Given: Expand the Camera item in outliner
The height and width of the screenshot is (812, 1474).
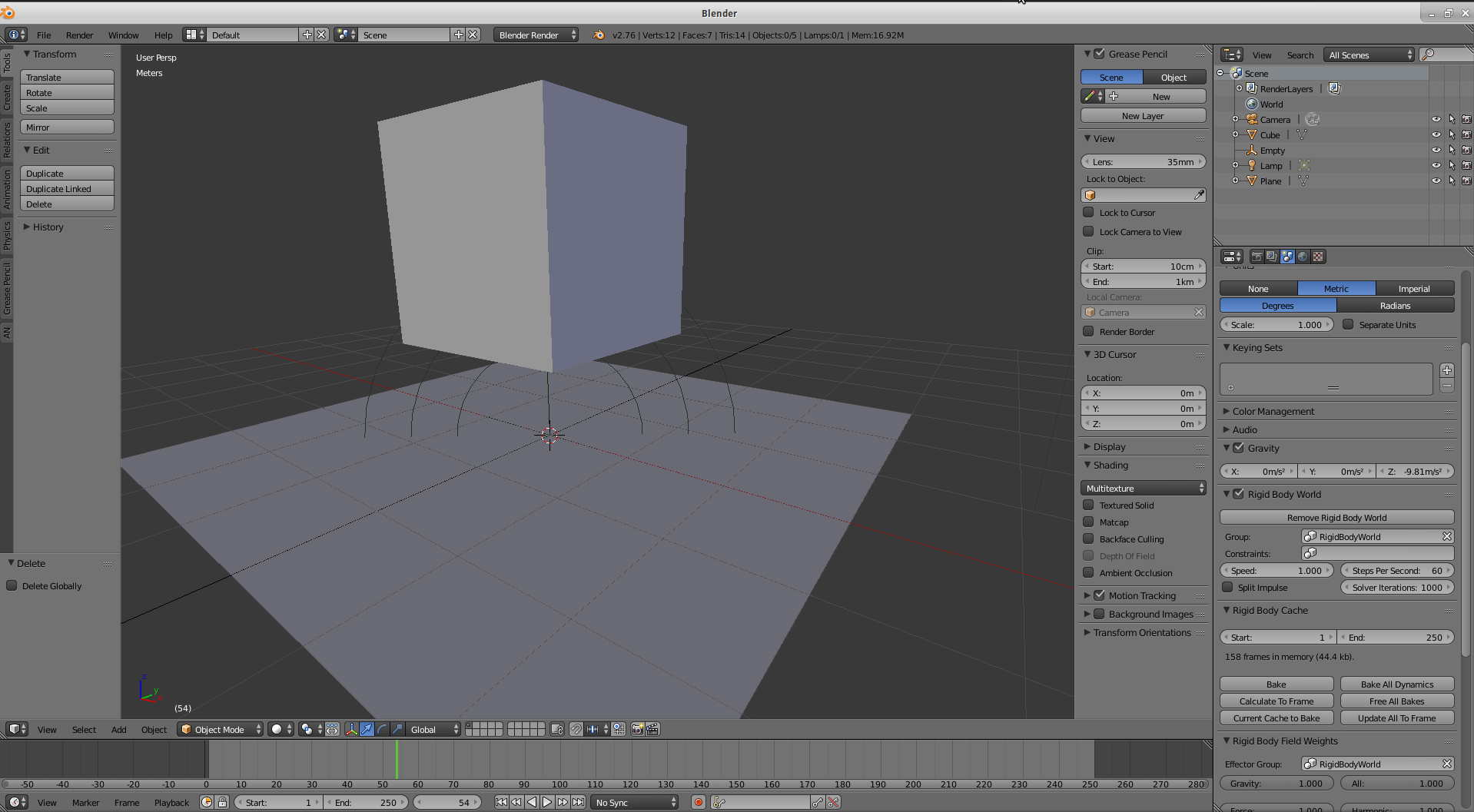Looking at the screenshot, I should click(x=1235, y=119).
